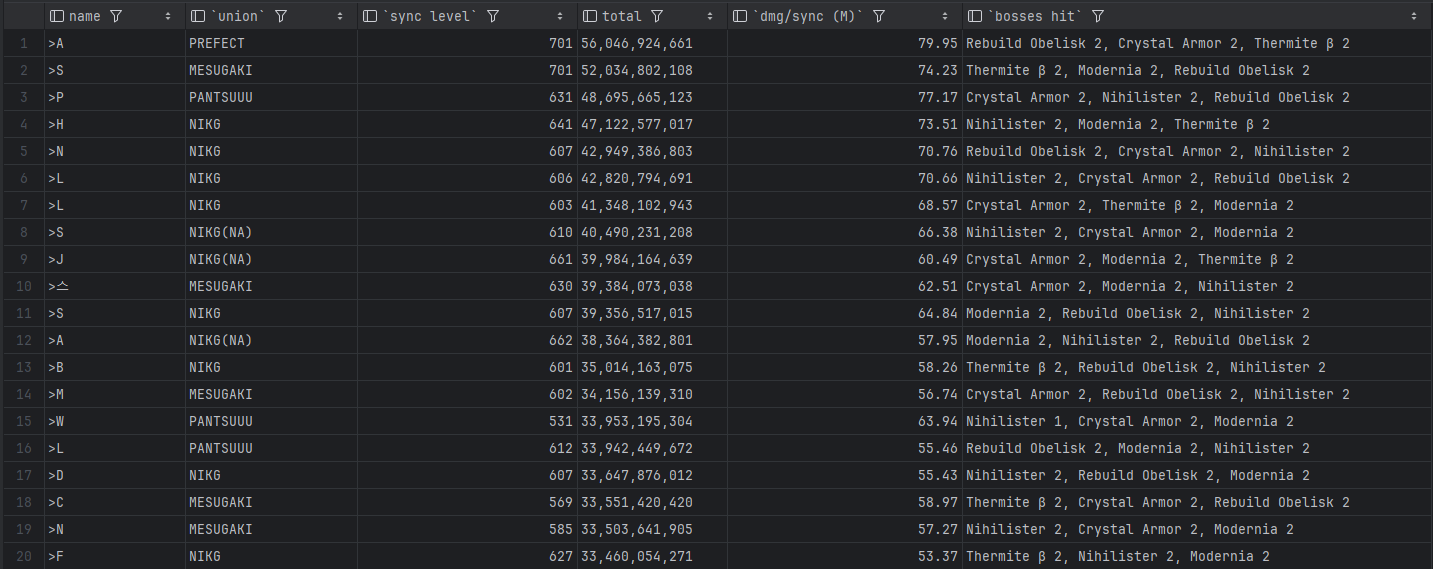Toggle sort arrows on the union column

click(x=341, y=17)
